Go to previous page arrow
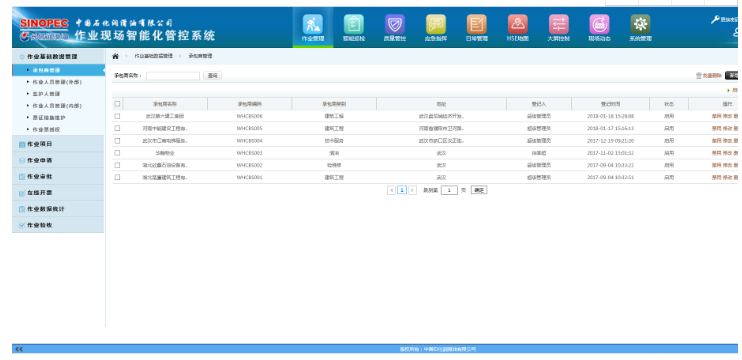The height and width of the screenshot is (360, 742). pyautogui.click(x=391, y=190)
